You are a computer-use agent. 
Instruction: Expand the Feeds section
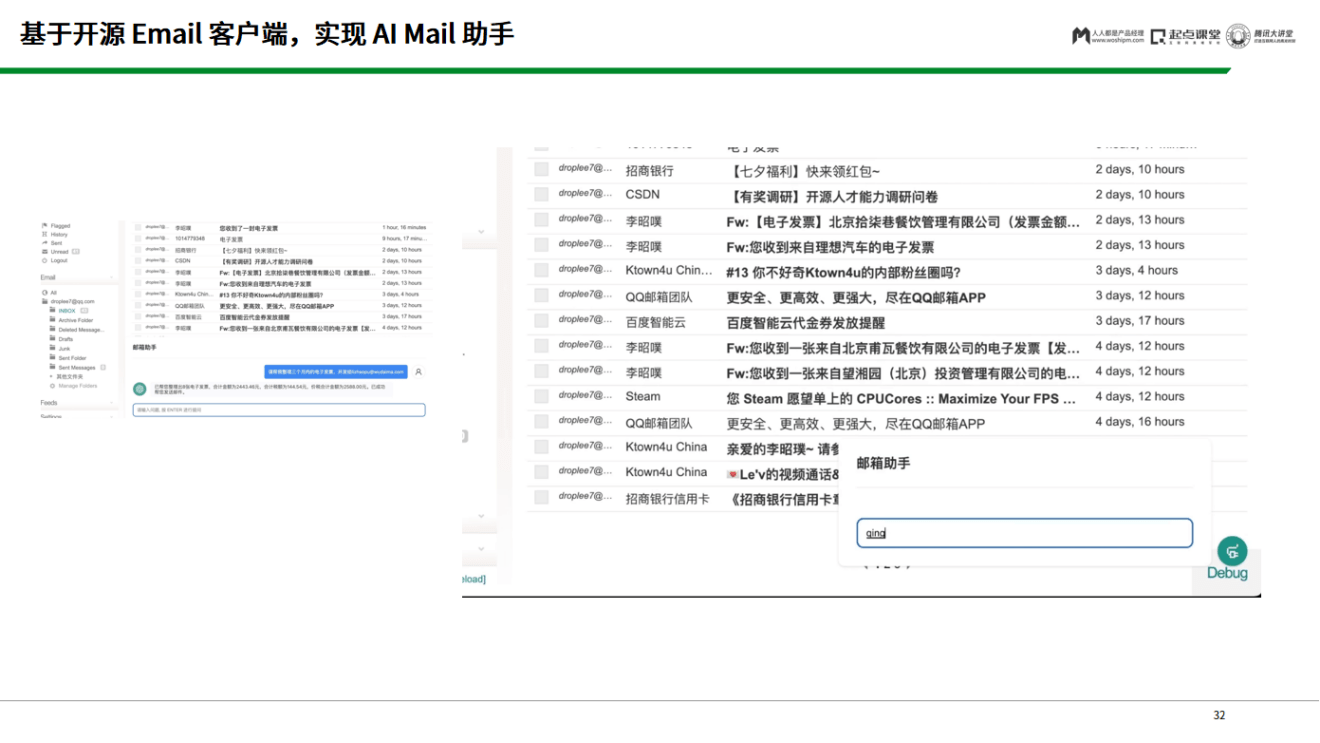coord(111,403)
